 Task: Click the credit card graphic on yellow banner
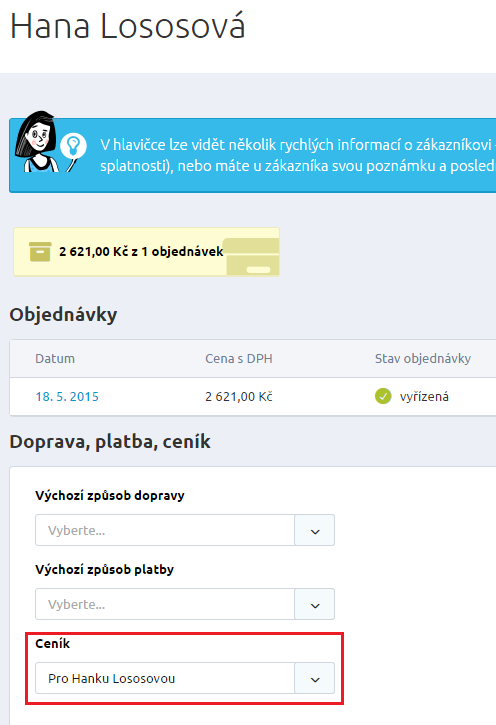pyautogui.click(x=251, y=257)
